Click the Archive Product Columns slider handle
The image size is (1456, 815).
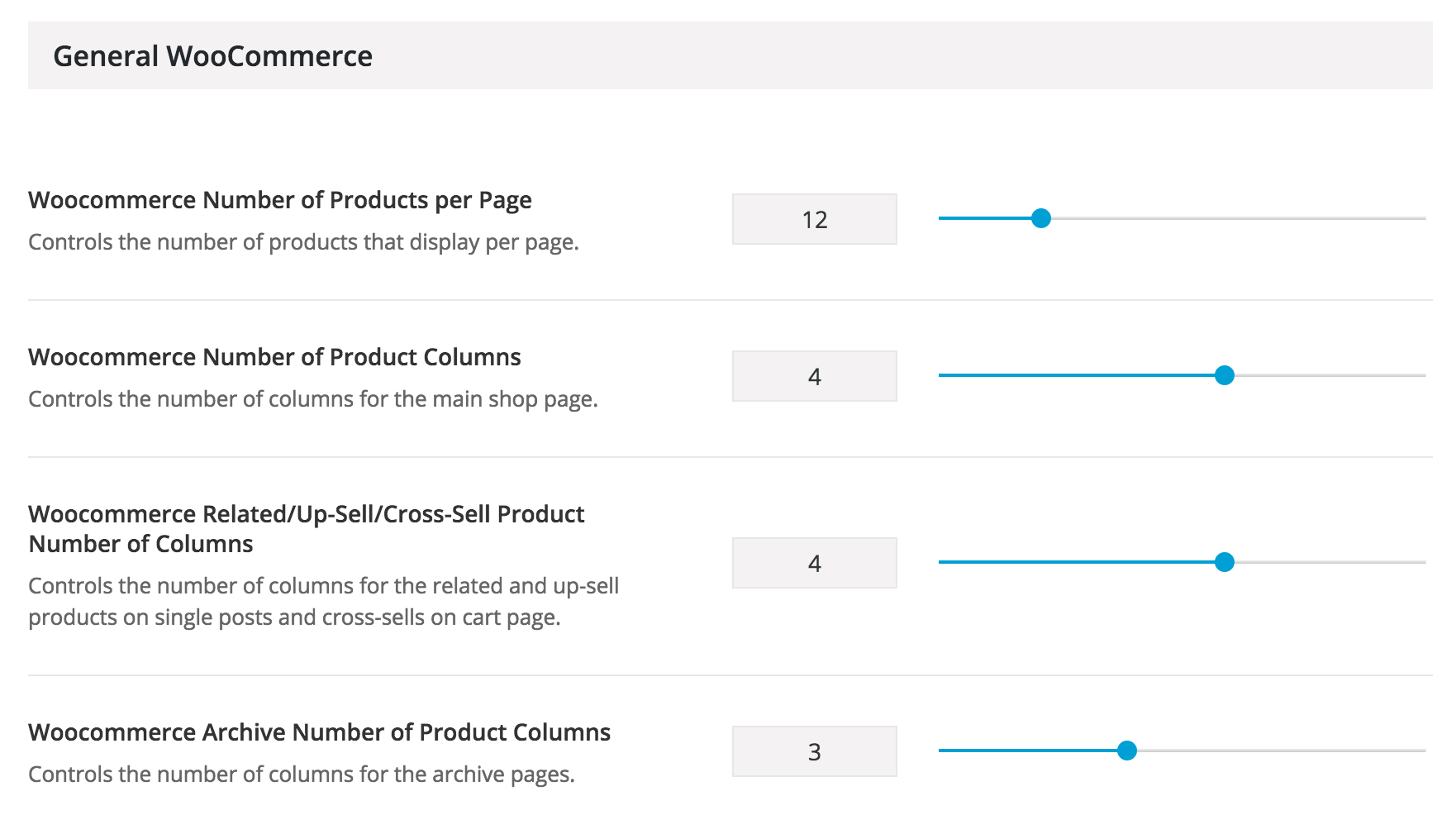pyautogui.click(x=1127, y=751)
